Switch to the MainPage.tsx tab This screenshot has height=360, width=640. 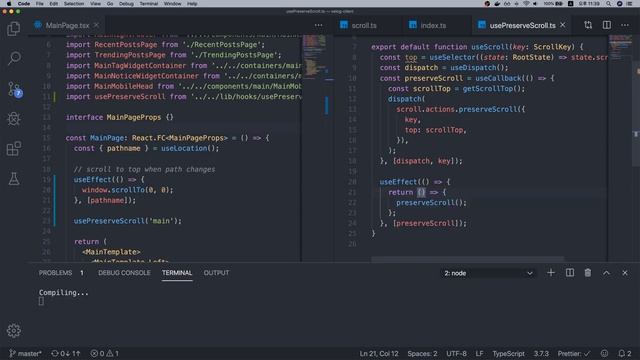pos(67,25)
